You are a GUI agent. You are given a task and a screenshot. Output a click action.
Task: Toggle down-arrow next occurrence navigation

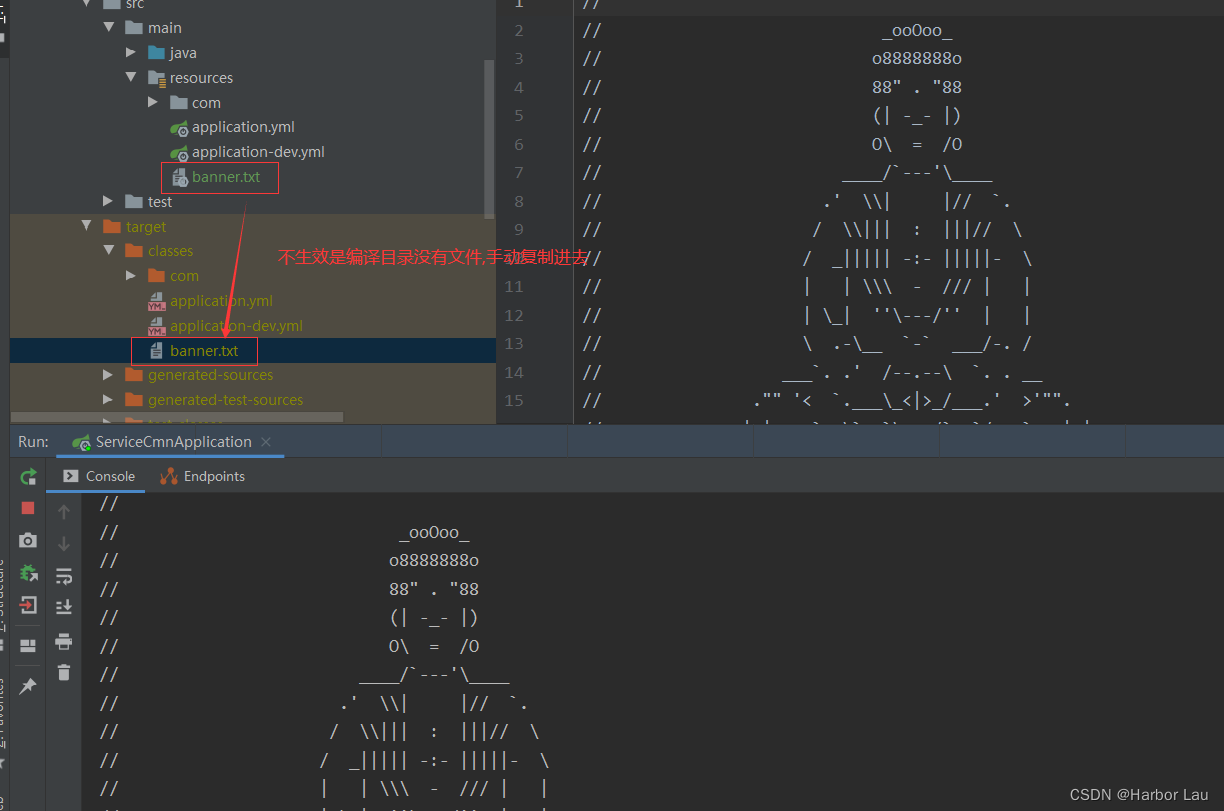click(x=63, y=542)
